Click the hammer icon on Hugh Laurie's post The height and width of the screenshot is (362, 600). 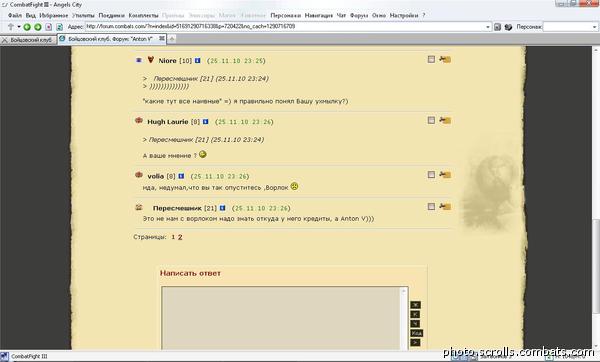coord(445,120)
